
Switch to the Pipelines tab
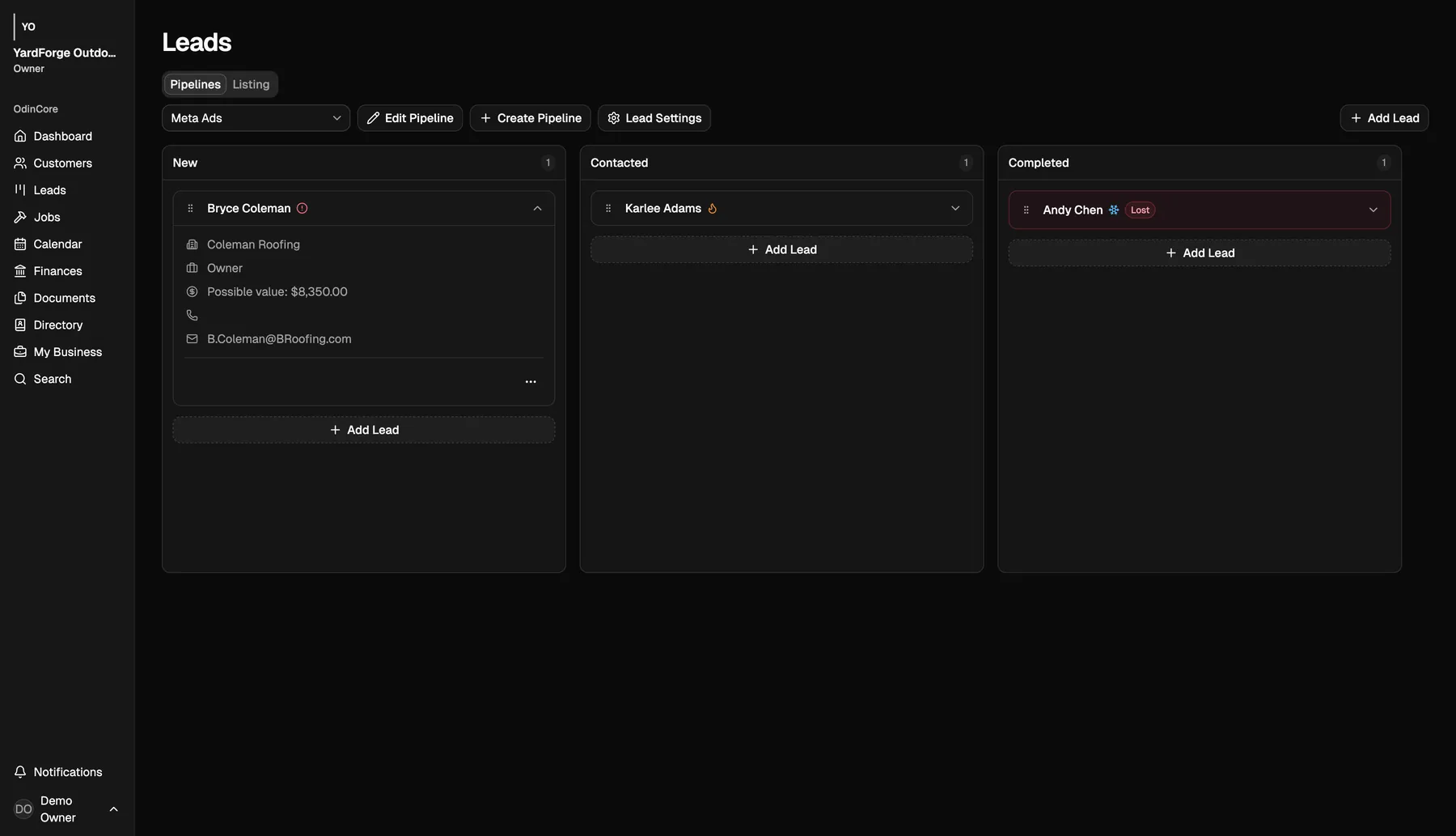(x=195, y=84)
